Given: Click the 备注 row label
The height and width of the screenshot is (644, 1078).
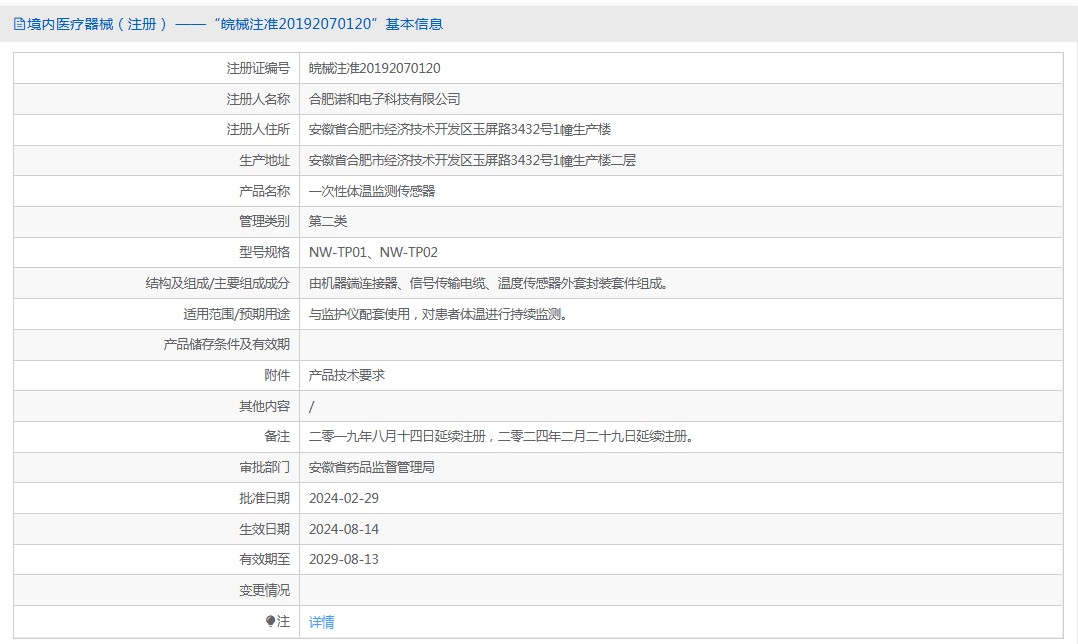Looking at the screenshot, I should [x=277, y=436].
